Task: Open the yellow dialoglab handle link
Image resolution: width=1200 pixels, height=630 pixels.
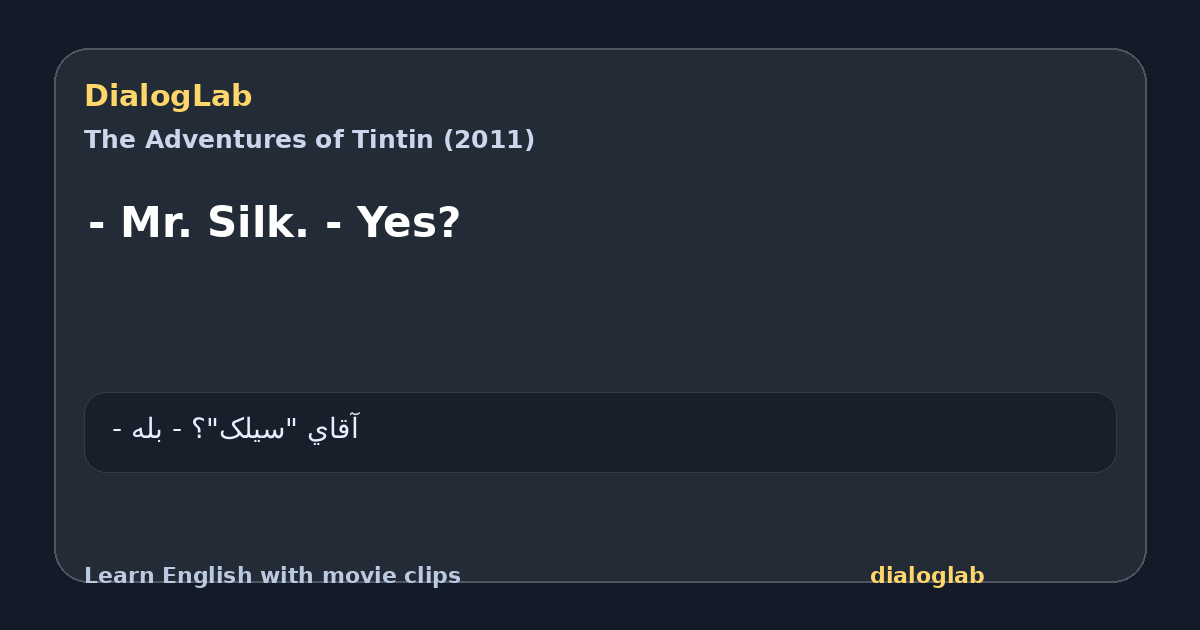Action: (927, 576)
